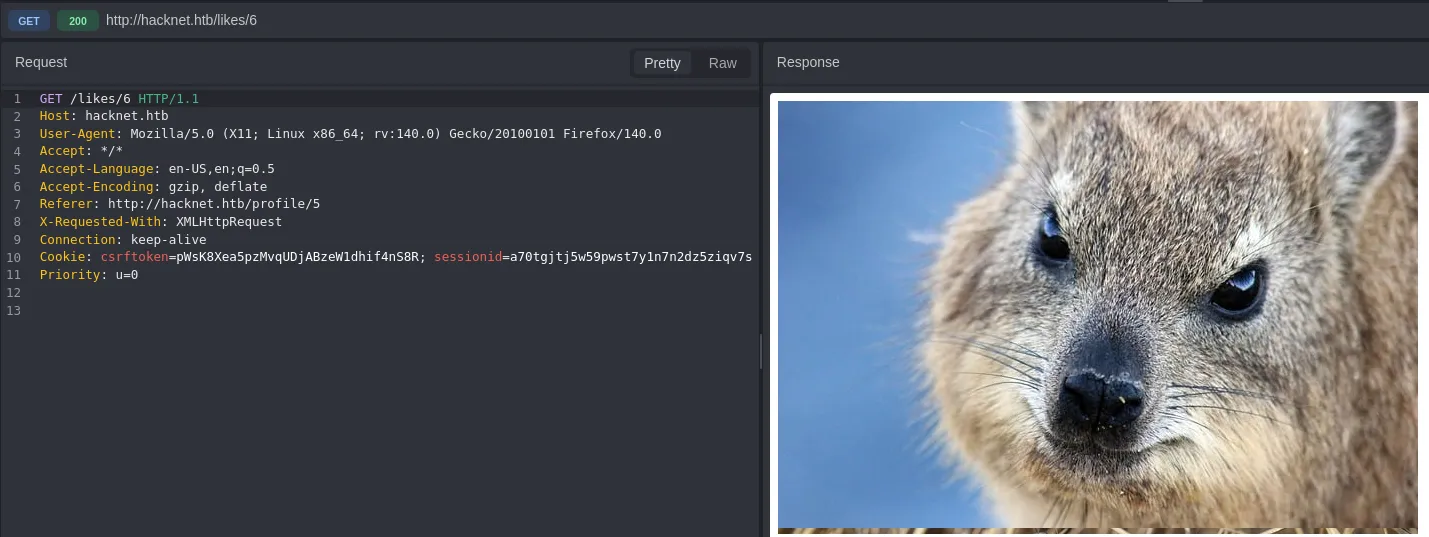This screenshot has width=1429, height=537.
Task: Select the Pretty view toggle
Action: point(661,63)
